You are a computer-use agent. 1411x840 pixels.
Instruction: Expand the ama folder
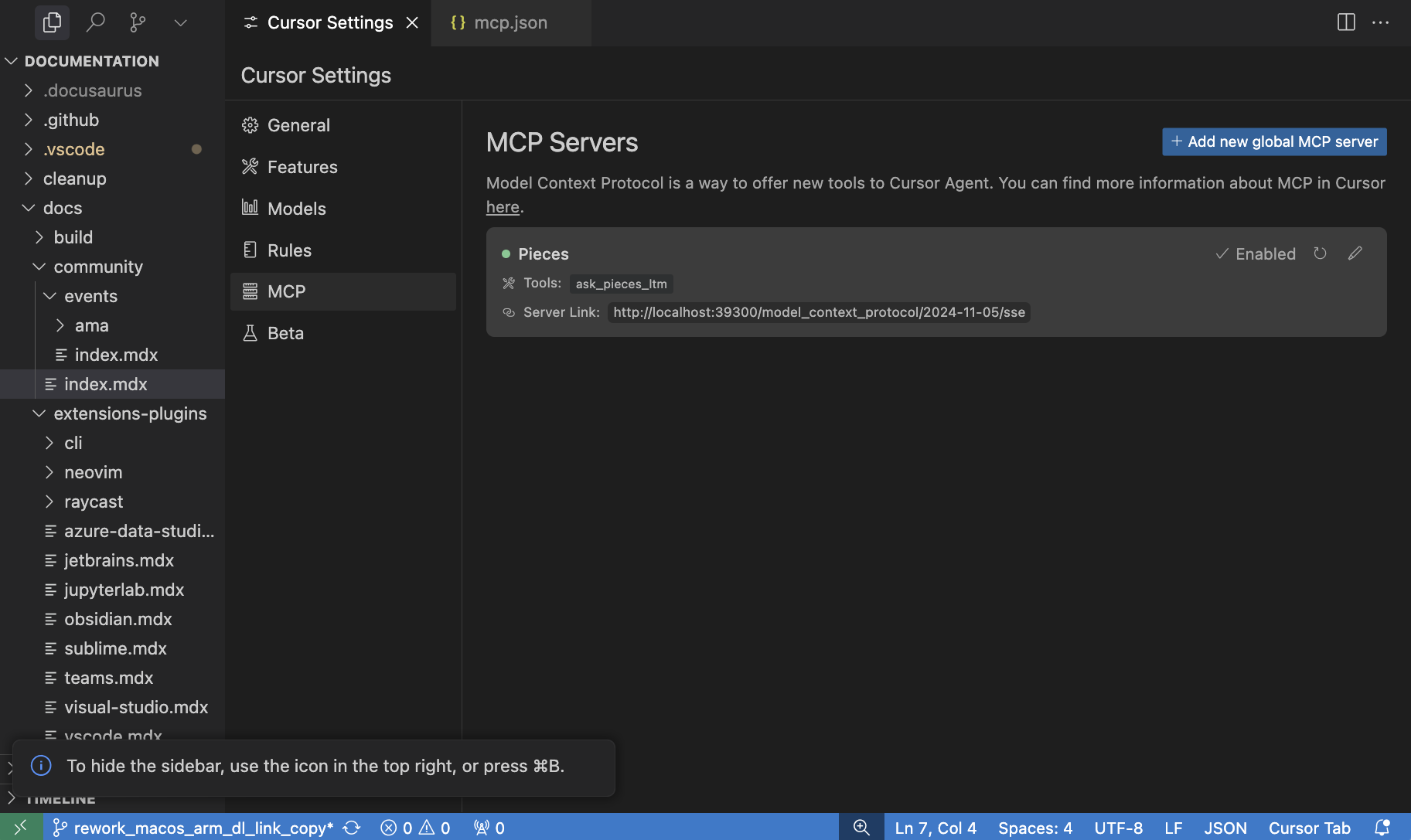point(112,325)
